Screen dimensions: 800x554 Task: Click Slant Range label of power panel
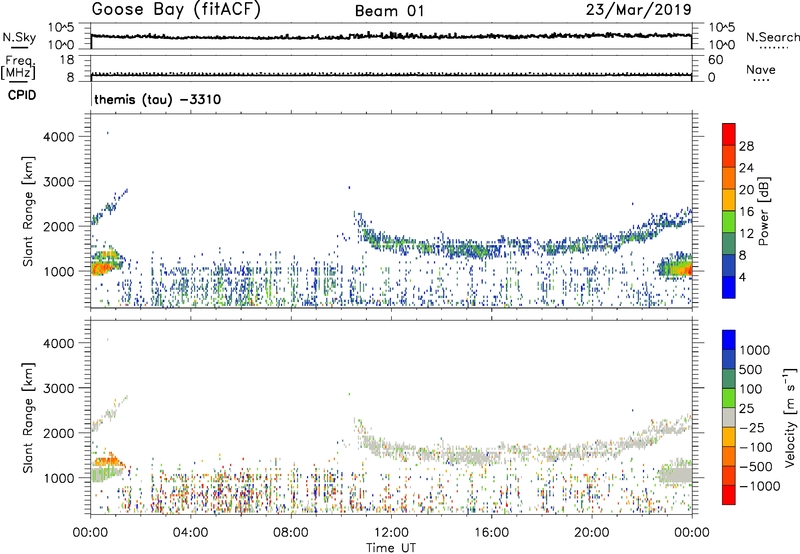(x=28, y=211)
